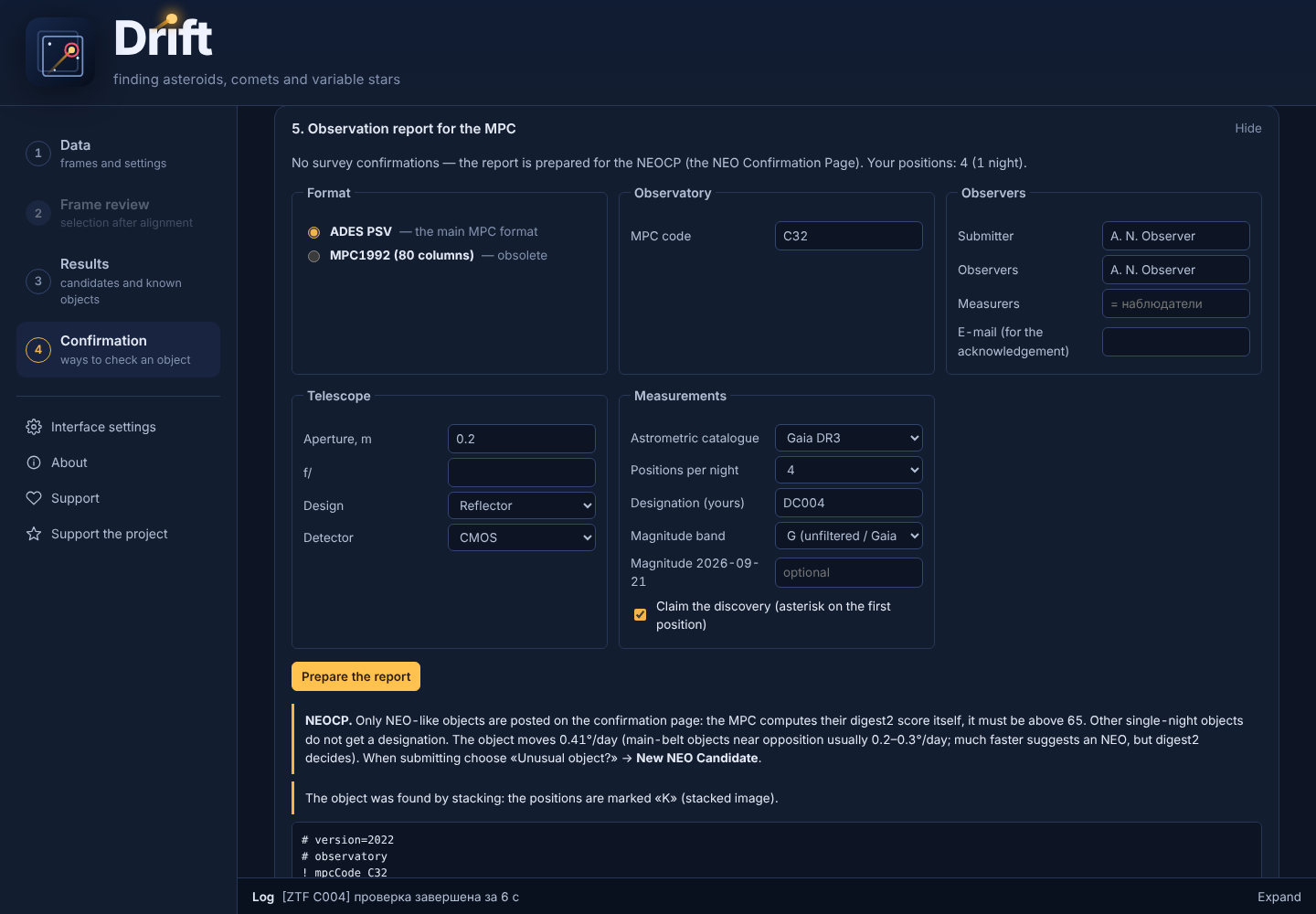Click the Interface settings gear icon
Screen dimensions: 1316x914
(34, 427)
